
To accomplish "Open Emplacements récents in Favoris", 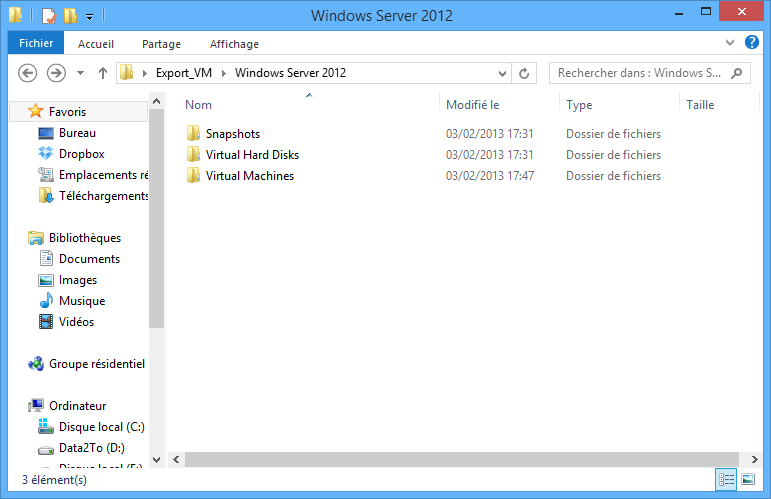I will (103, 175).
